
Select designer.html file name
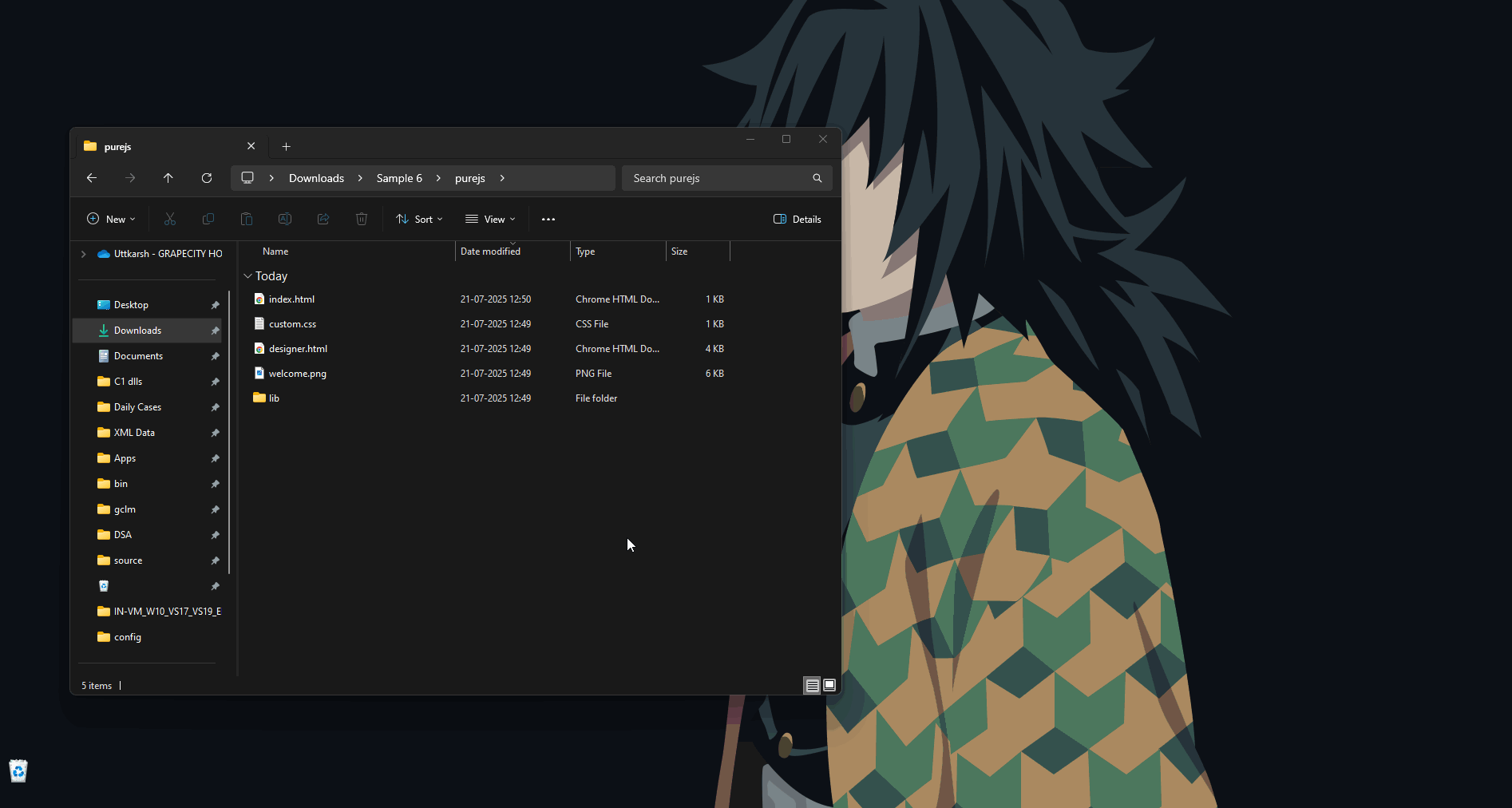pyautogui.click(x=298, y=349)
